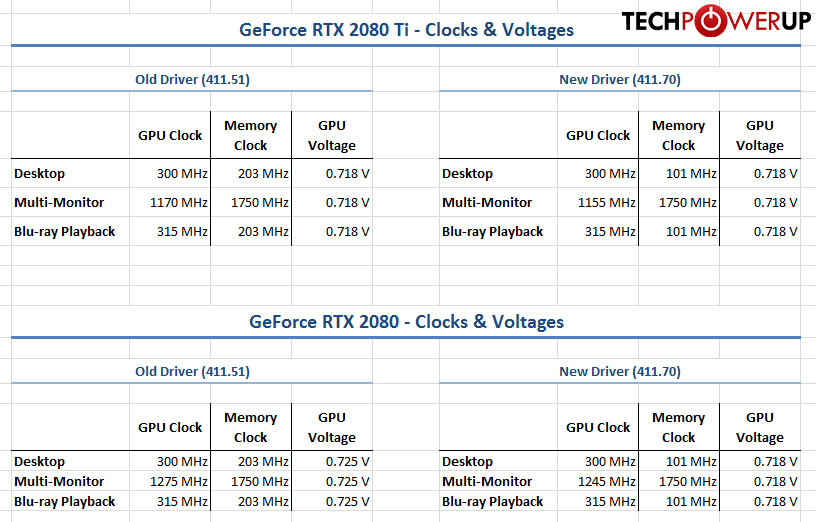Click Blu-ray Playback label in 2080 Ti new driver table
The height and width of the screenshot is (522, 816).
492,232
